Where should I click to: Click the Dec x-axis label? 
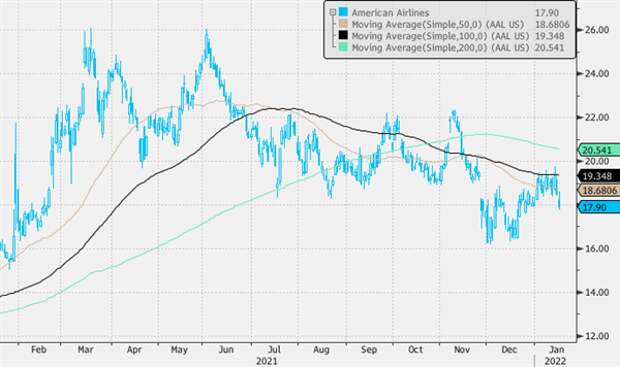pos(509,350)
